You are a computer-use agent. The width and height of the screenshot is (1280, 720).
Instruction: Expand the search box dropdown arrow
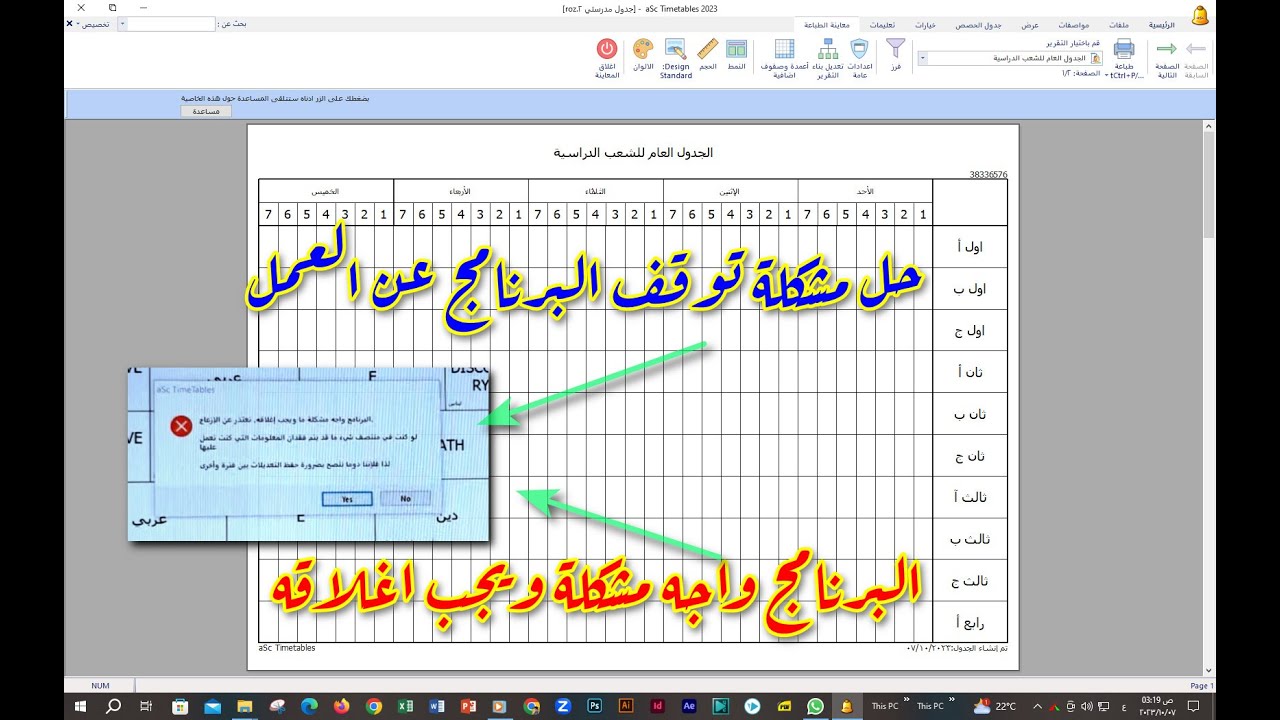click(x=122, y=23)
